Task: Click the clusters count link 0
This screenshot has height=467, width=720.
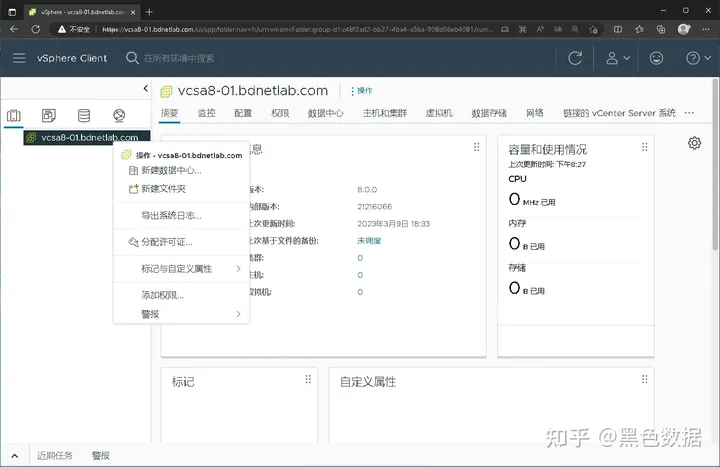Action: coord(360,258)
